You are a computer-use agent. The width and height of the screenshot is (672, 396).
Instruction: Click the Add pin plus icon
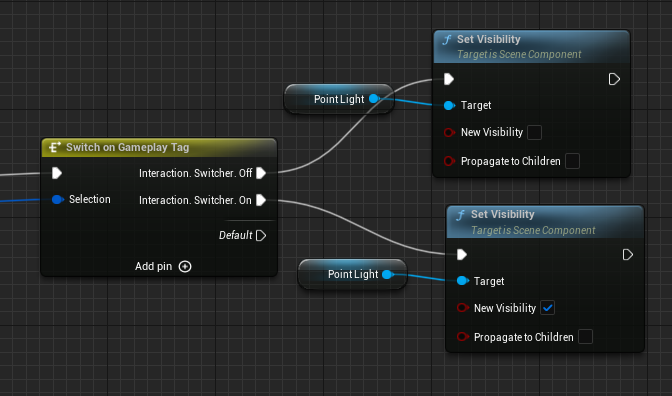(185, 267)
